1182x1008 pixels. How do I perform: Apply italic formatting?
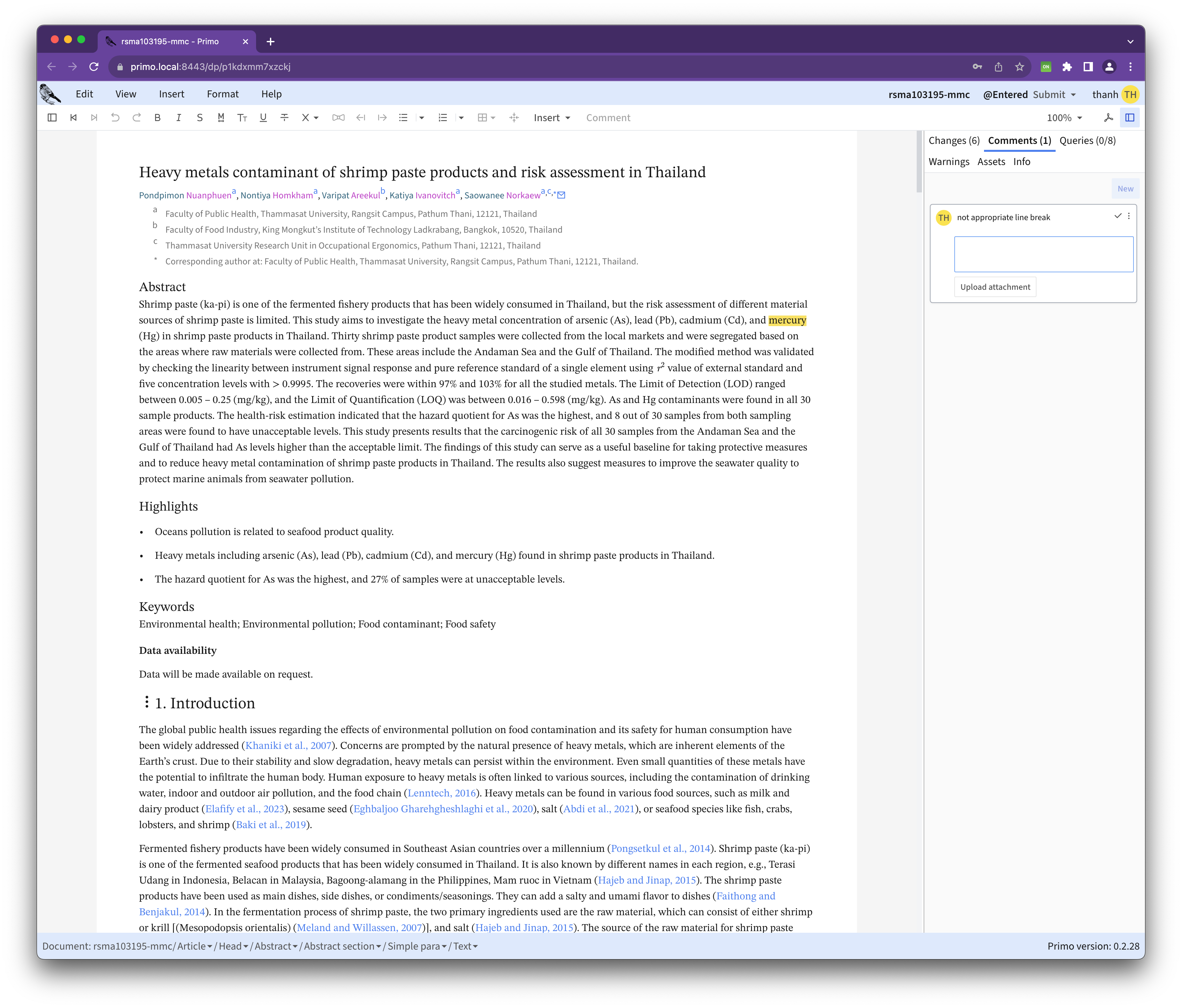click(x=179, y=118)
